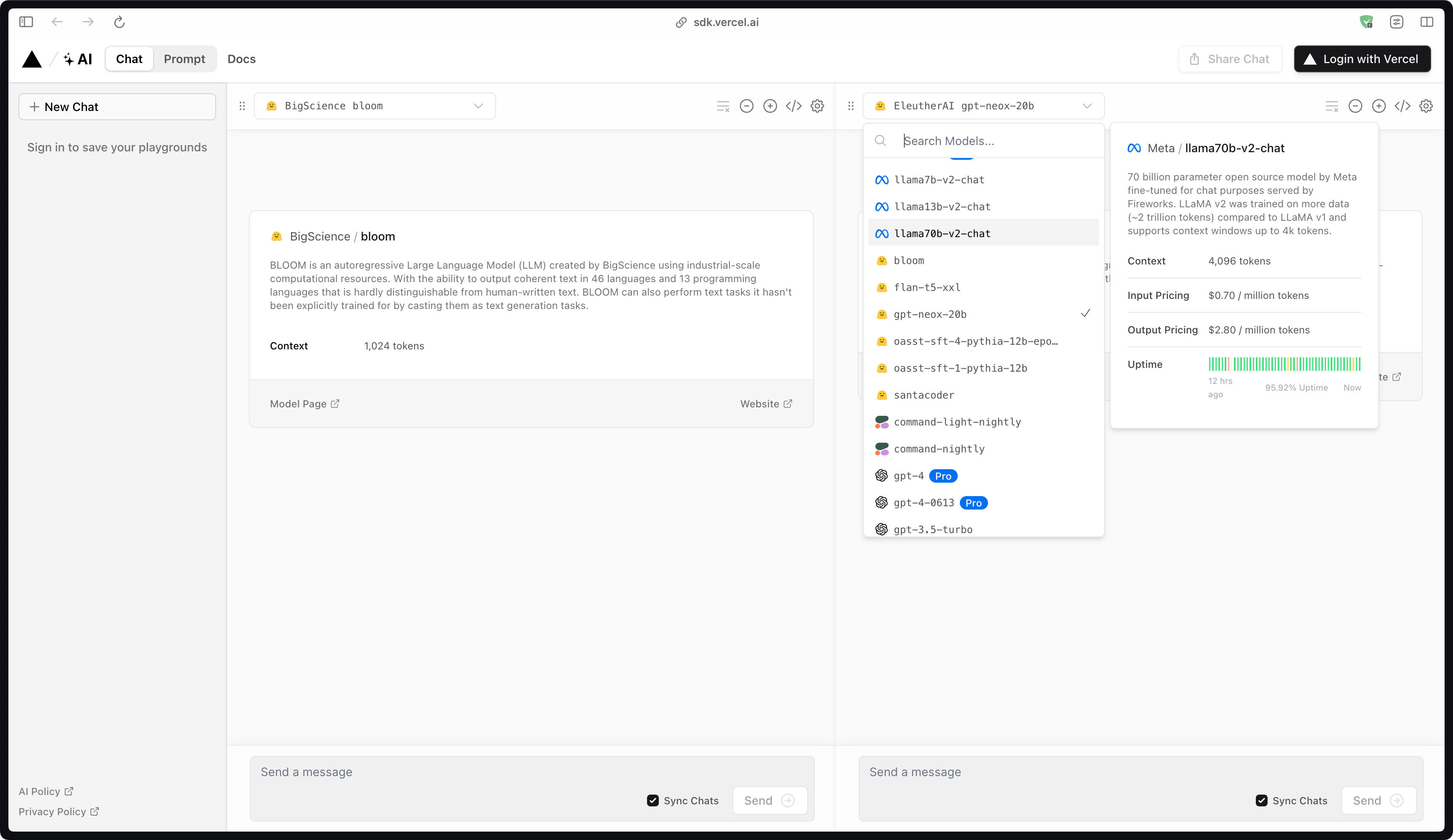Click the add model plus icon in left panel
This screenshot has width=1453, height=840.
coord(770,106)
